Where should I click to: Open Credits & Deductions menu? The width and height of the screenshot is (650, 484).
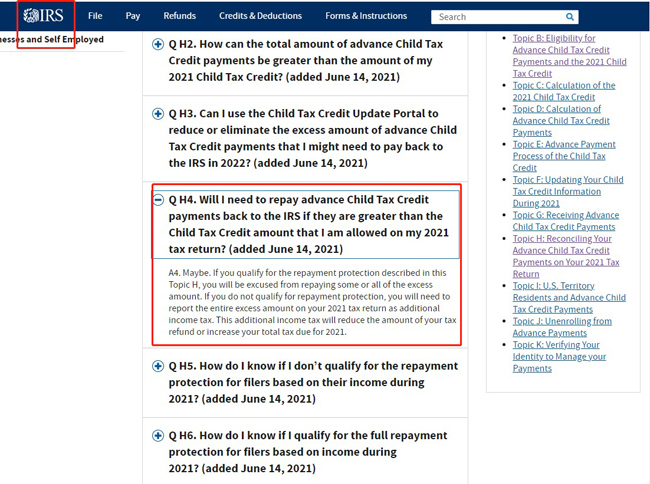[260, 16]
